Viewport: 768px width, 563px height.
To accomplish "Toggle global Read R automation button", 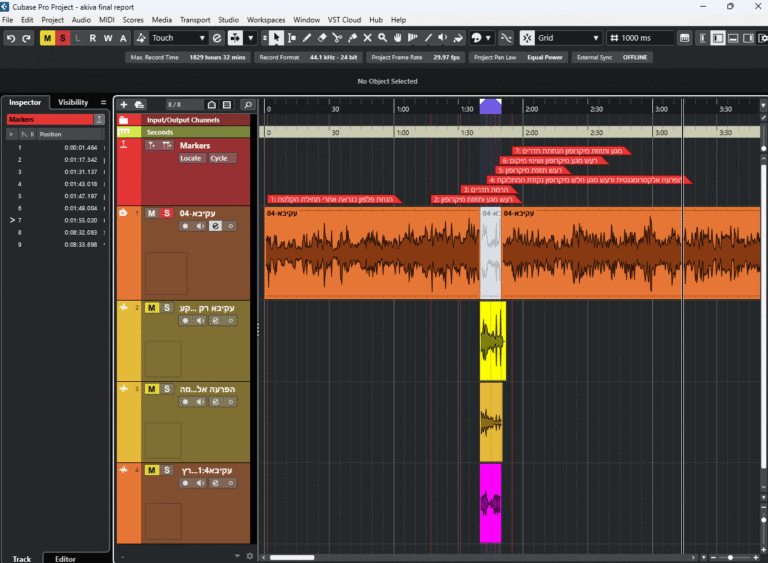I will coord(93,38).
